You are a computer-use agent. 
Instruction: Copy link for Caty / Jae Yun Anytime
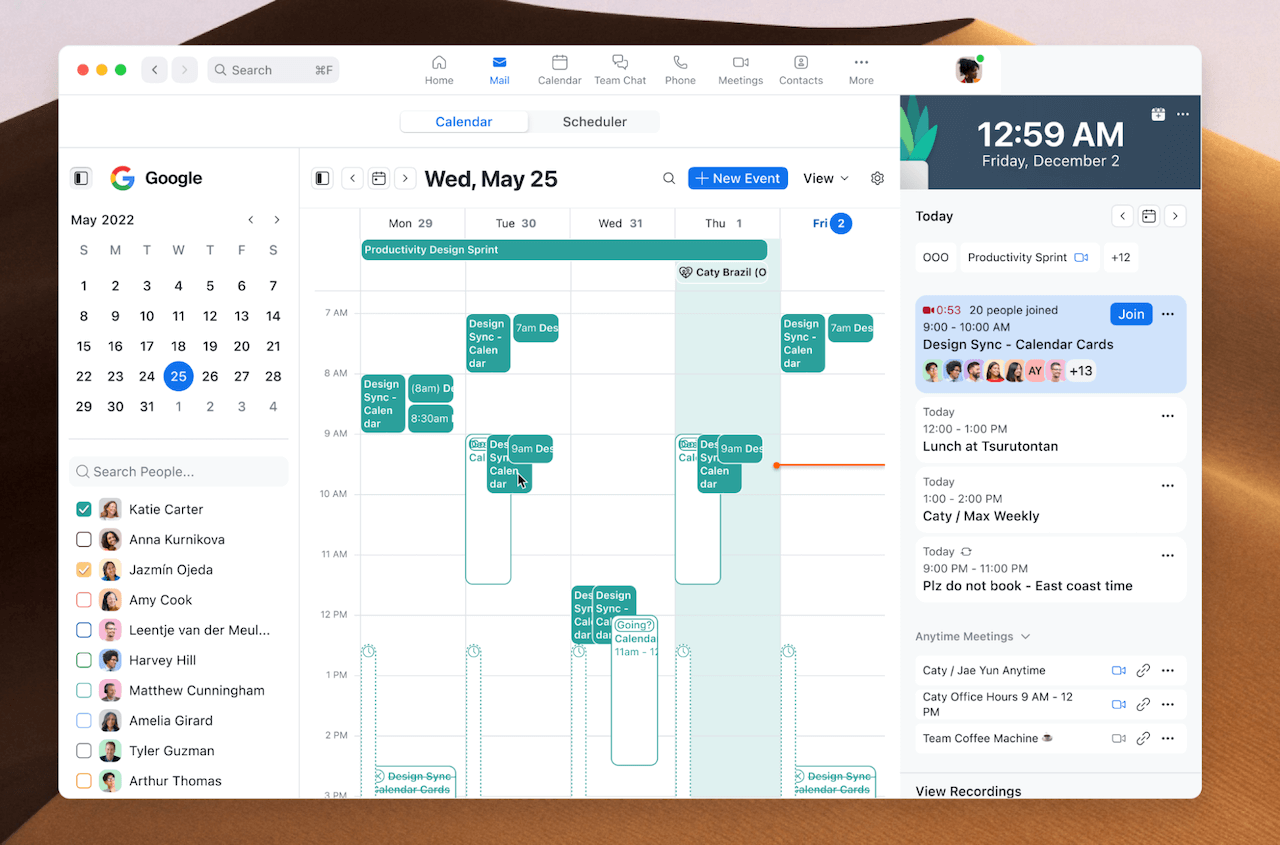tap(1143, 671)
